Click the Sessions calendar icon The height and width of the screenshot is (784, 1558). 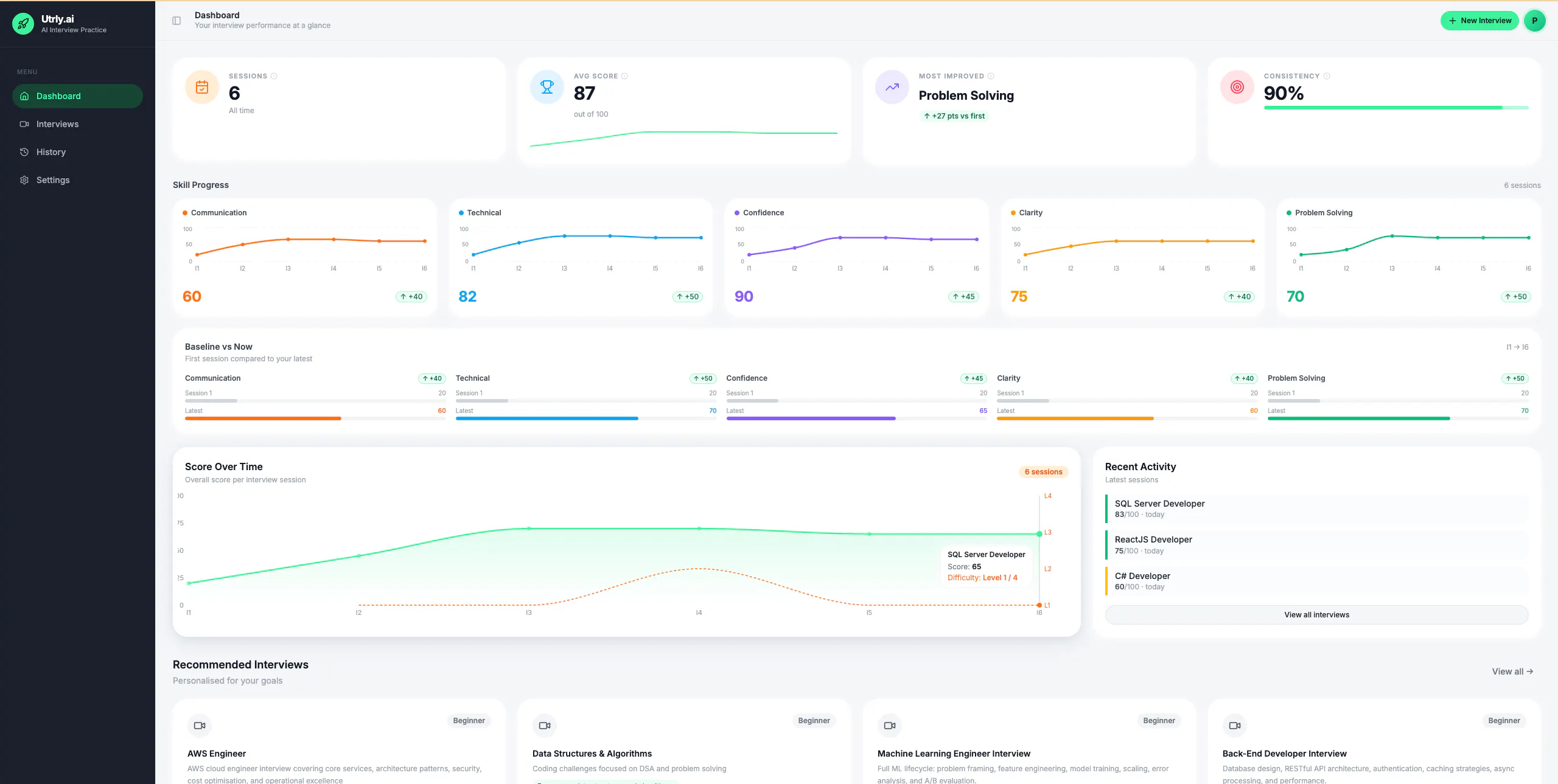[x=202, y=88]
